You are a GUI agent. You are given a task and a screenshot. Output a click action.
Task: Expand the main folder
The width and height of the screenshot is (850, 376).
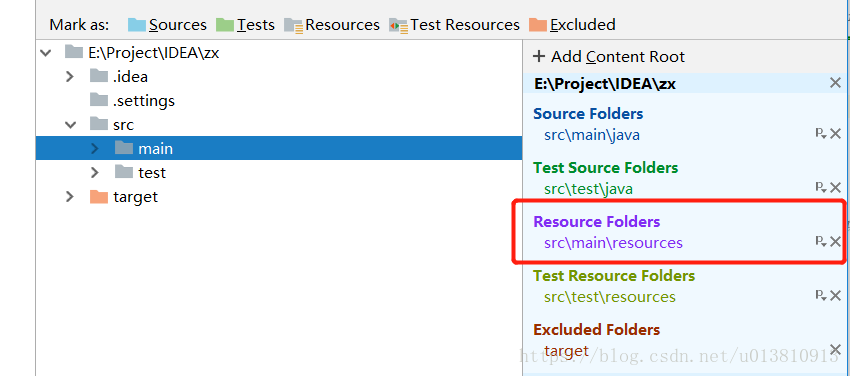point(95,148)
